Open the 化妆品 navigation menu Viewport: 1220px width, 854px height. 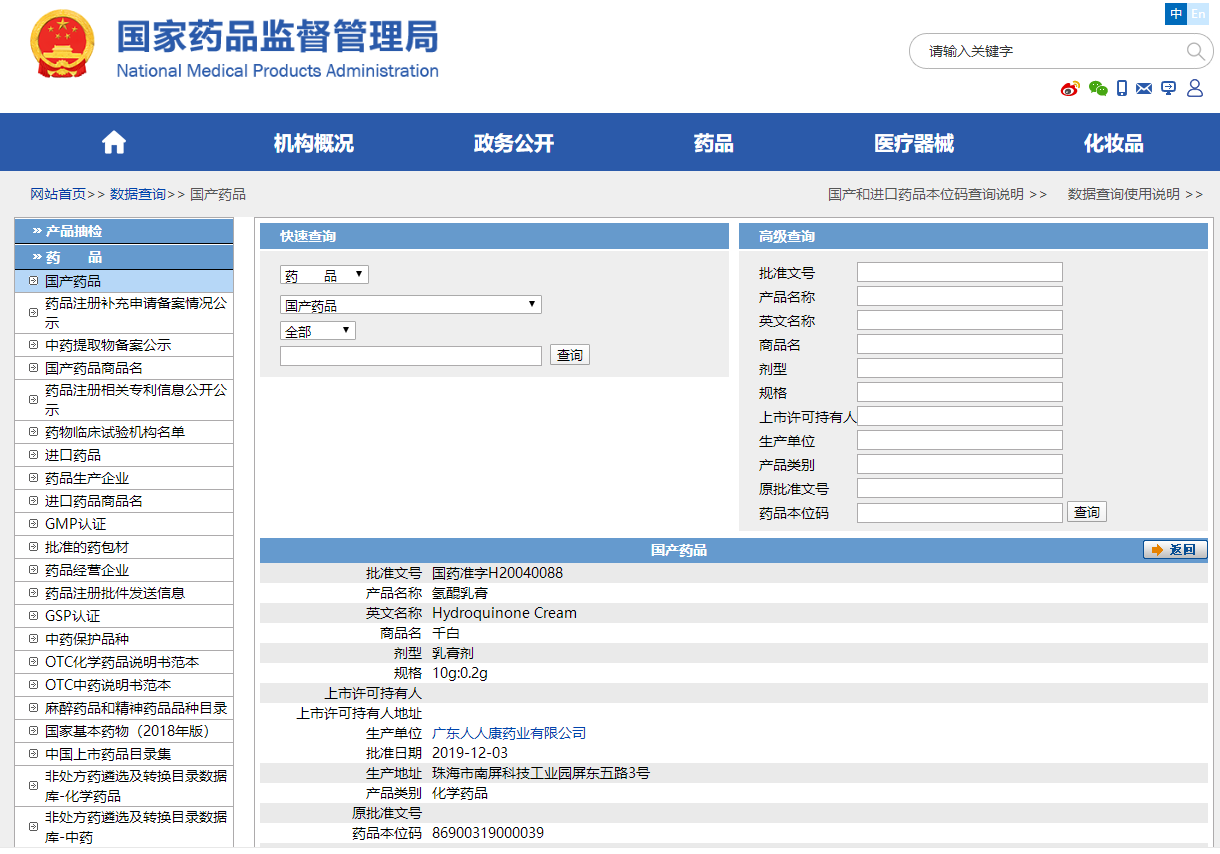[x=1113, y=143]
